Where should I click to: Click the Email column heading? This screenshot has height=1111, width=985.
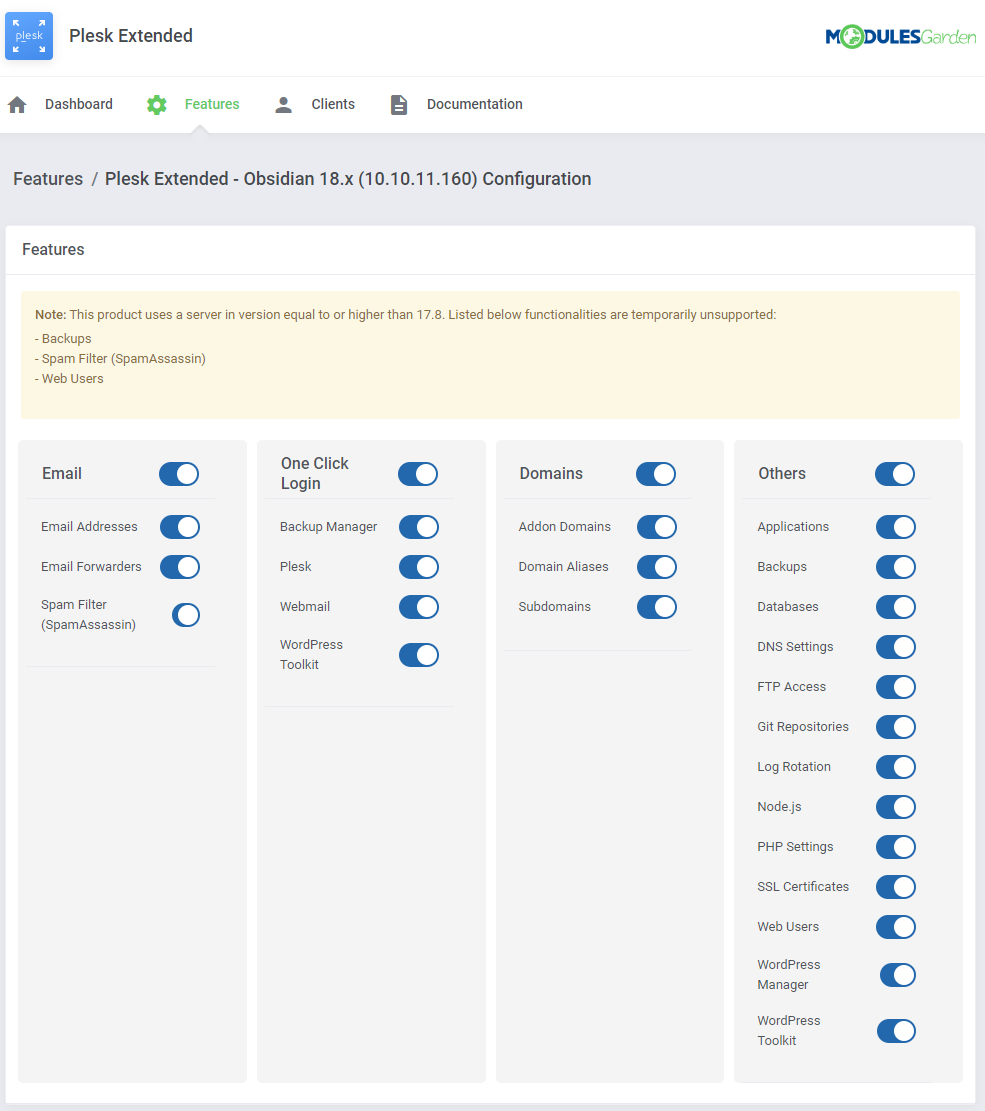click(x=62, y=473)
